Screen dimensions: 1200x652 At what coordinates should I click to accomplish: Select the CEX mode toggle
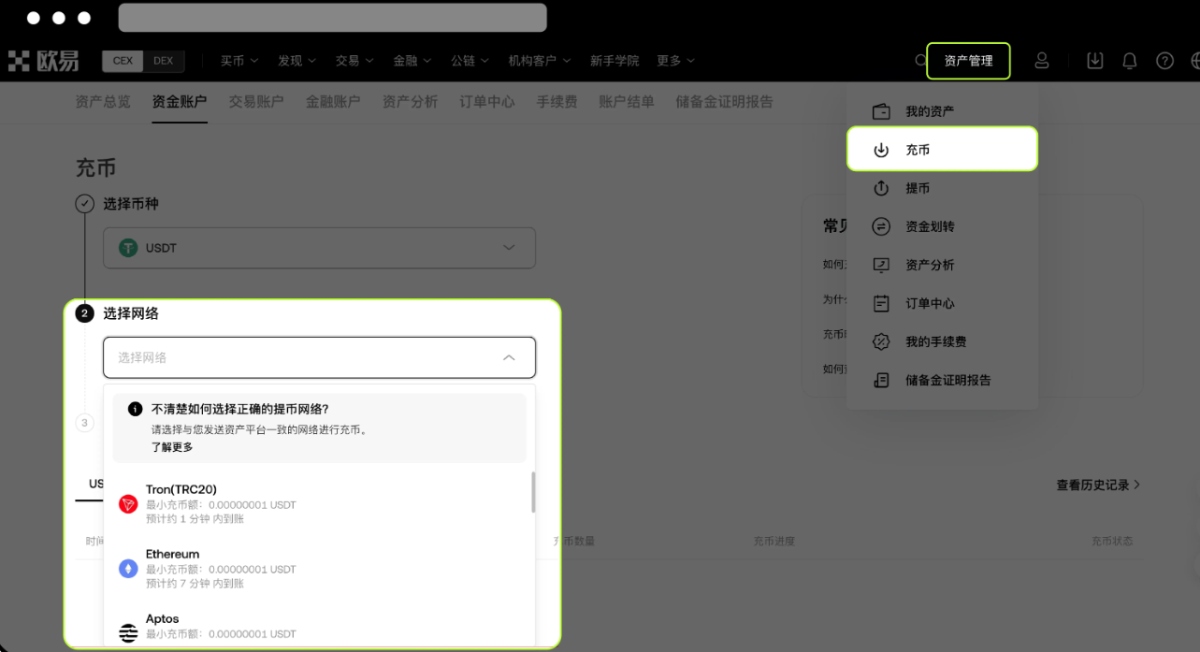point(122,60)
